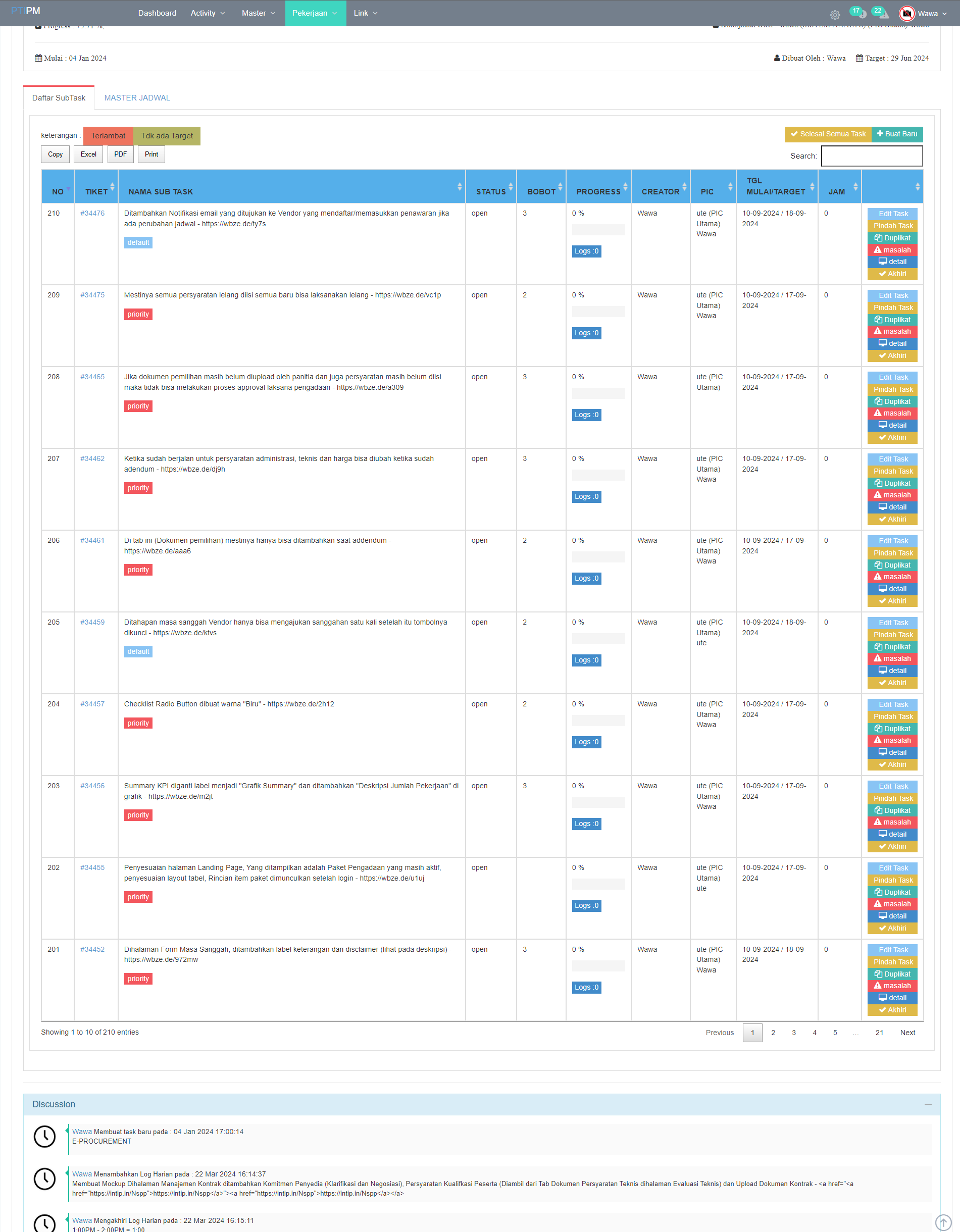Click the Wawa profile avatar picture
Viewport: 960px width, 1232px height.
(x=906, y=14)
